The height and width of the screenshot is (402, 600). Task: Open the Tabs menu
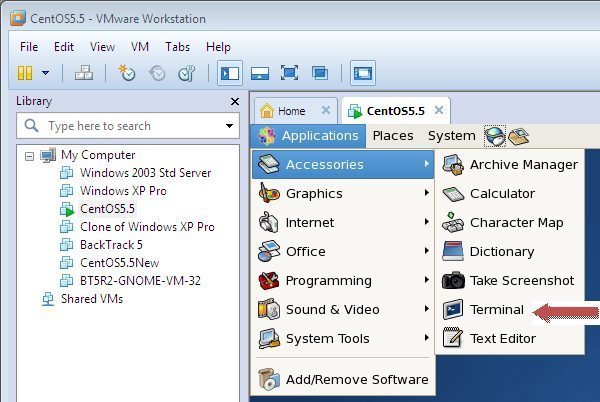click(x=177, y=47)
